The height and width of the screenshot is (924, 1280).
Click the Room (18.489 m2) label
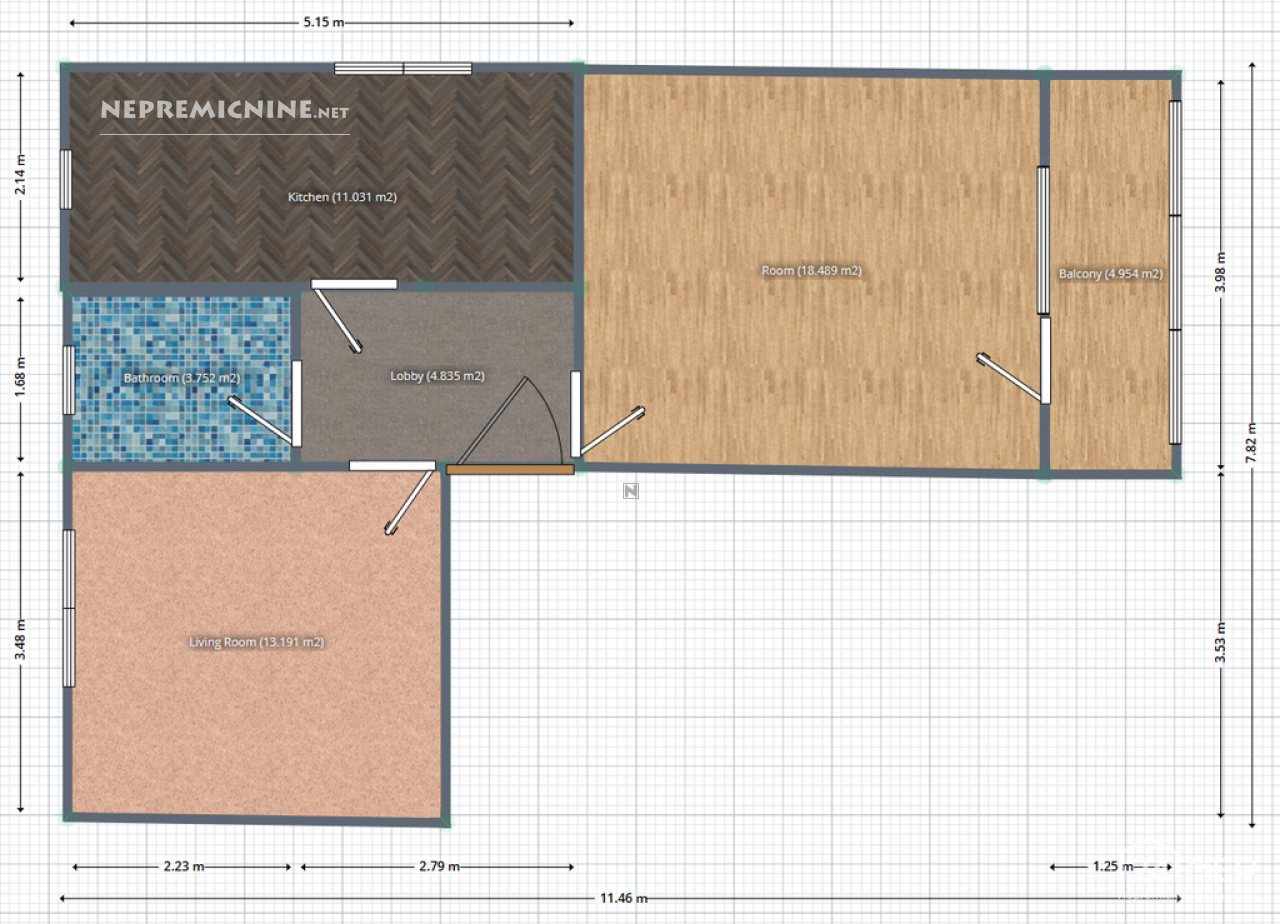coord(811,271)
